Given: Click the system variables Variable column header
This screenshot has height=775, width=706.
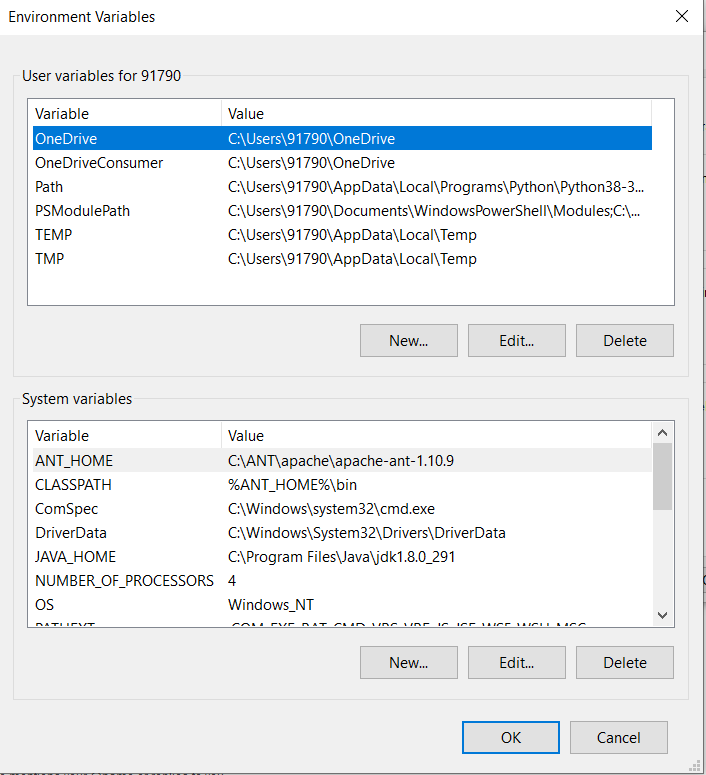Looking at the screenshot, I should pos(127,436).
